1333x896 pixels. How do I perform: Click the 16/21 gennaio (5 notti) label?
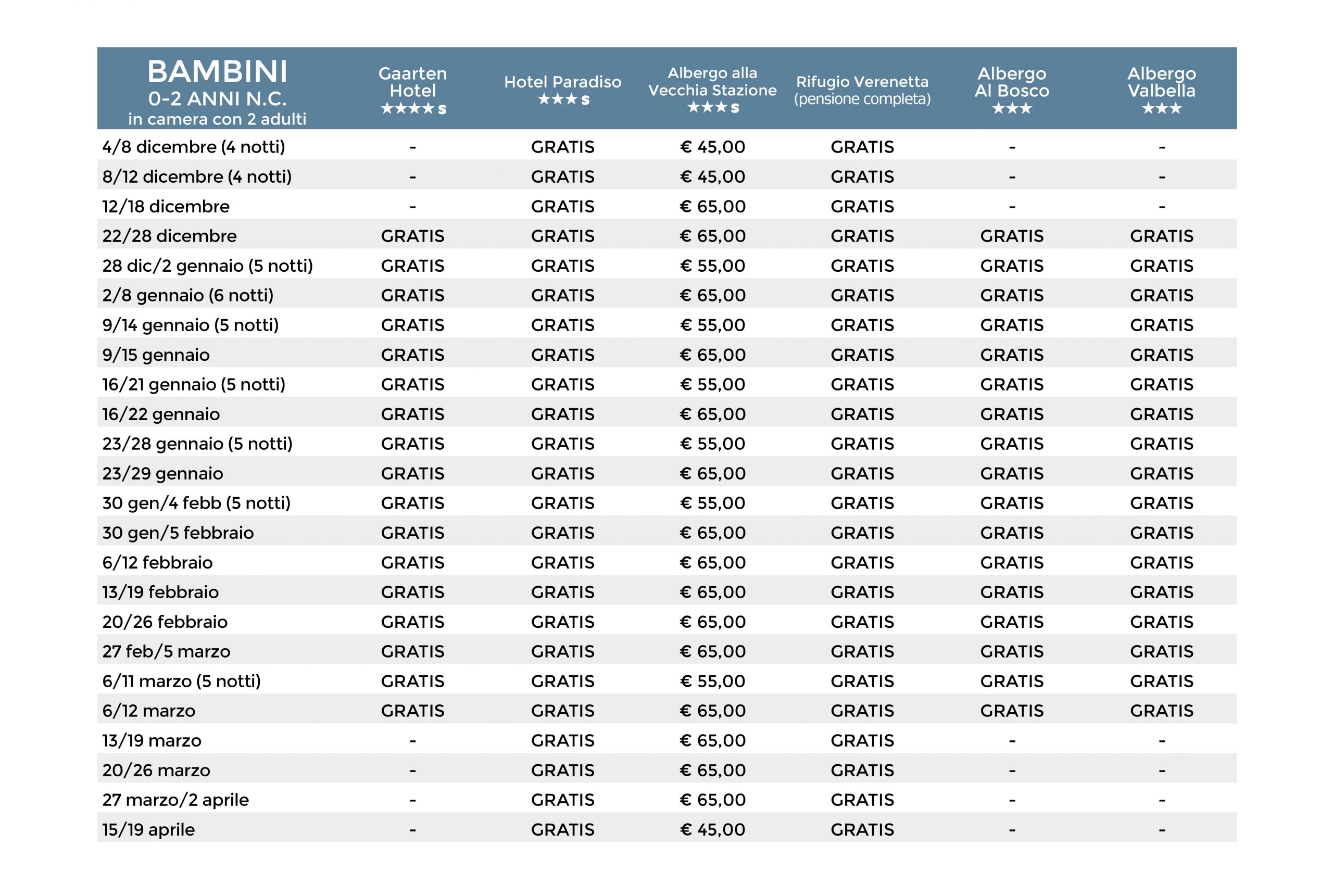coord(194,385)
